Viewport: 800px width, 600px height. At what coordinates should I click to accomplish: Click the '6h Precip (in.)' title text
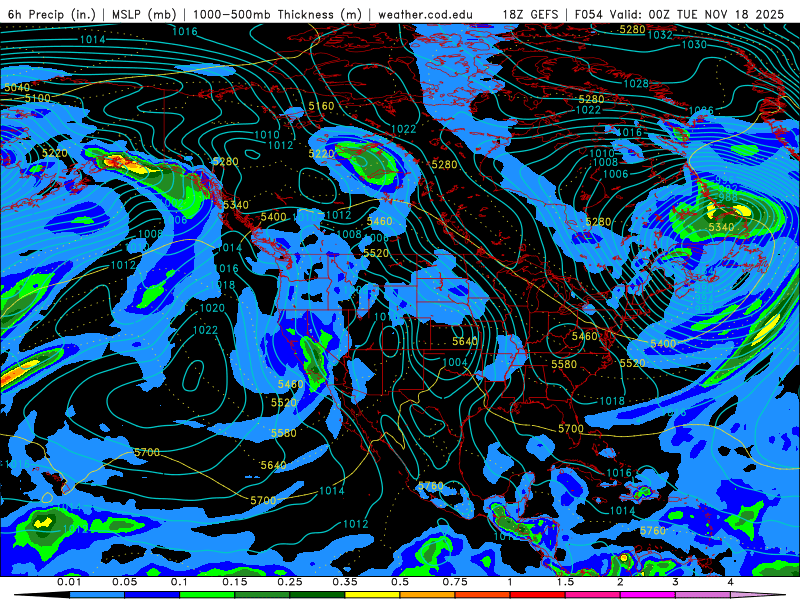52,14
